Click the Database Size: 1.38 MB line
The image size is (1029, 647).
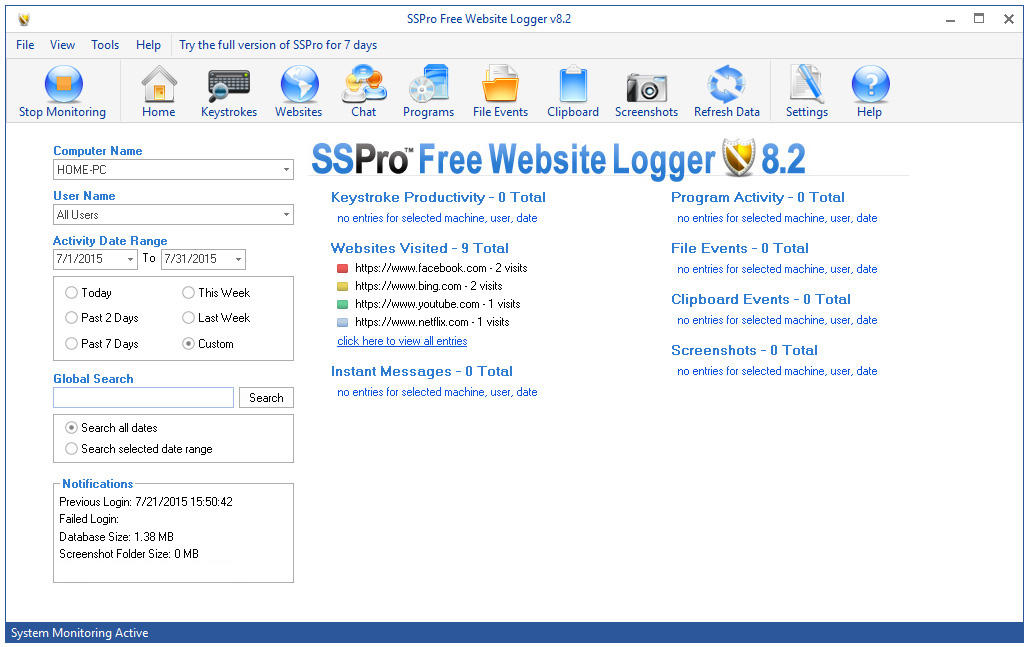tap(116, 536)
